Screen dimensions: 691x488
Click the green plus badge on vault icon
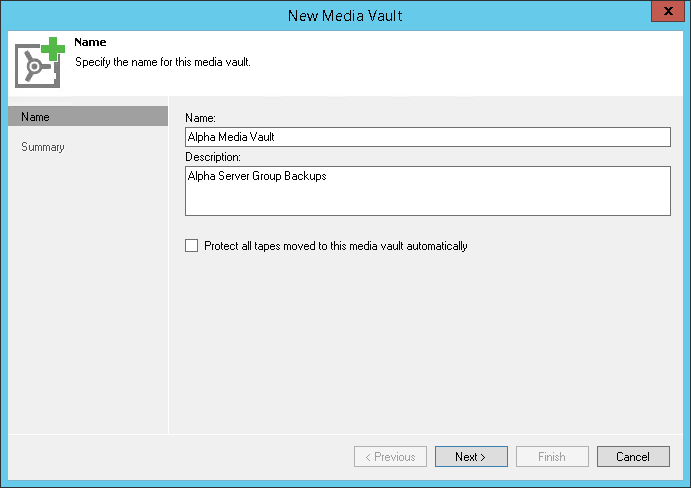(53, 50)
